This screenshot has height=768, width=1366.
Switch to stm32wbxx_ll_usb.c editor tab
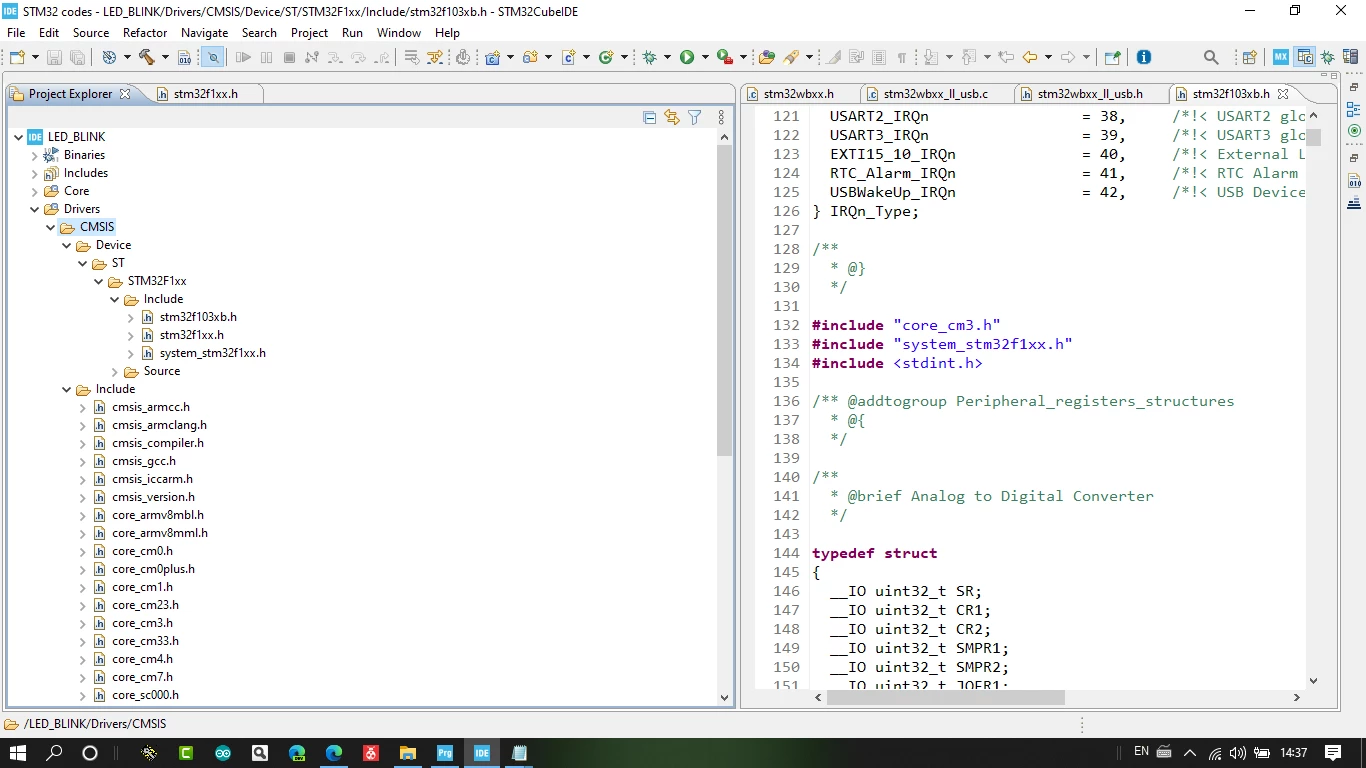[935, 94]
